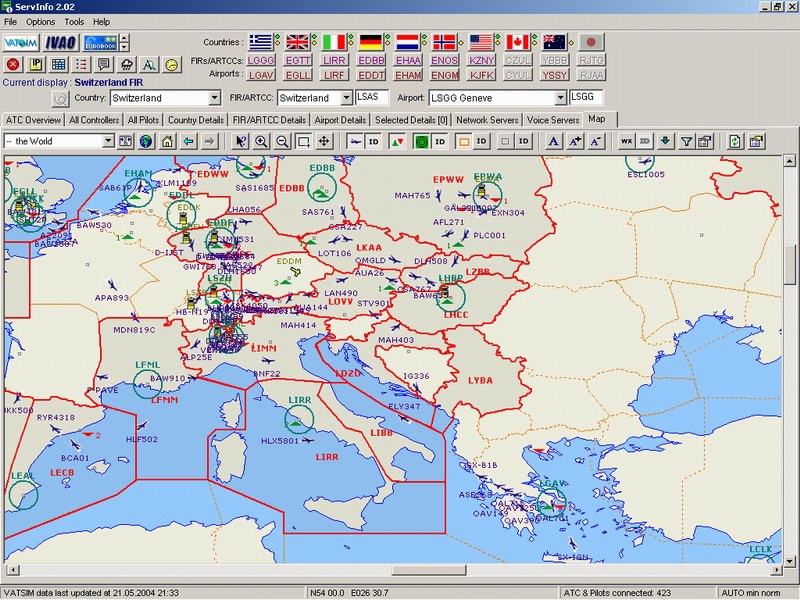Viewport: 800px width, 600px height.
Task: Click the clock icon in toolbar
Action: [x=172, y=65]
